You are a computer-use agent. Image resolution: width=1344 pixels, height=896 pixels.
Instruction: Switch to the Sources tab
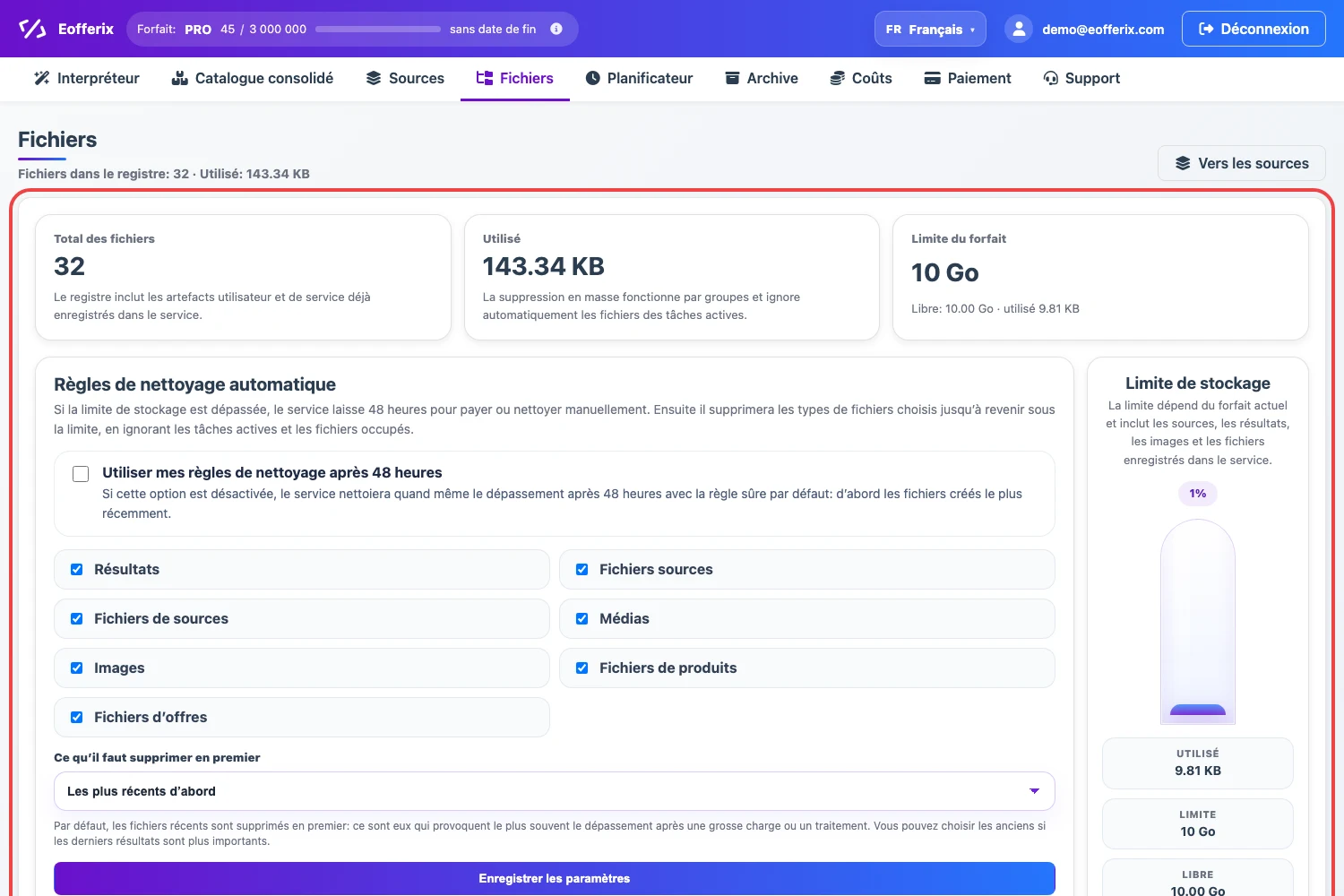(405, 78)
